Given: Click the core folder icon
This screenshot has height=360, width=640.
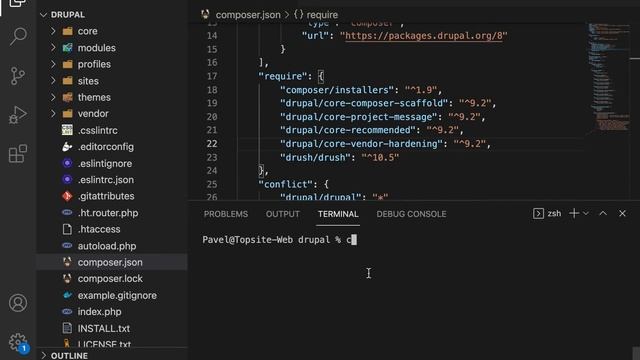Looking at the screenshot, I should tap(67, 31).
